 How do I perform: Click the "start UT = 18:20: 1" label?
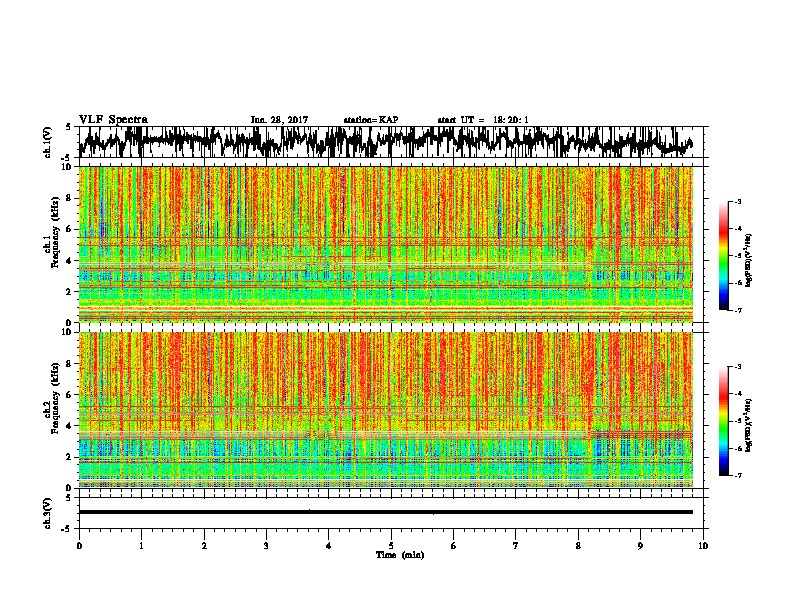pos(483,120)
